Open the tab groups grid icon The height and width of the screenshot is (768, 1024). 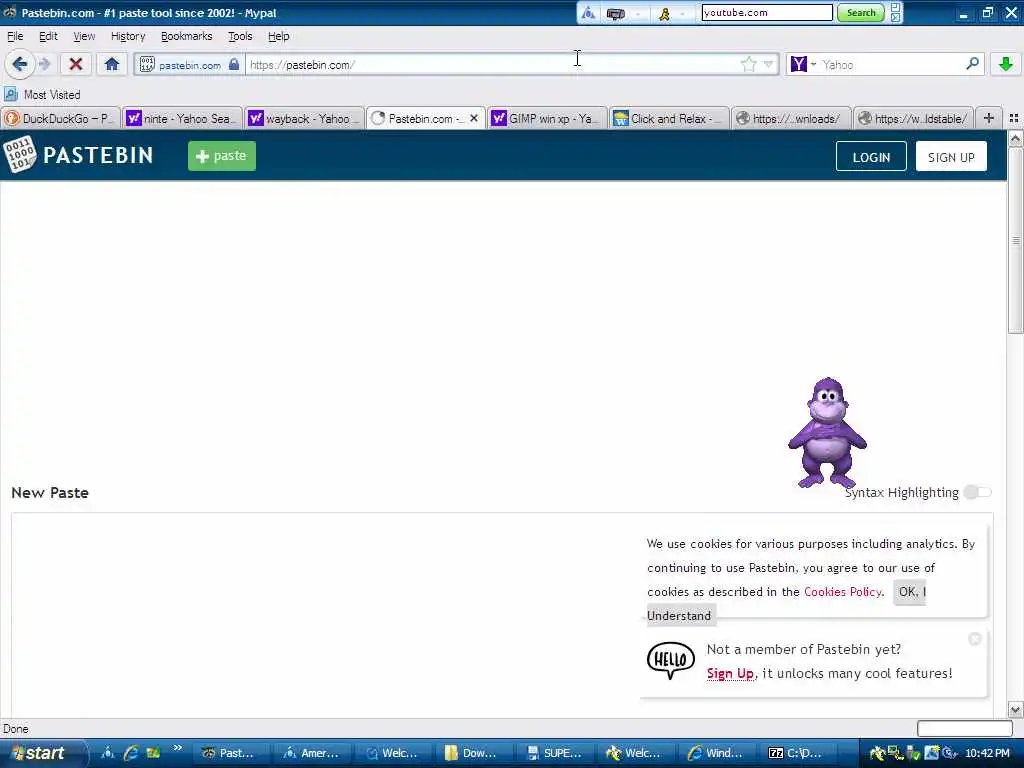point(1014,118)
